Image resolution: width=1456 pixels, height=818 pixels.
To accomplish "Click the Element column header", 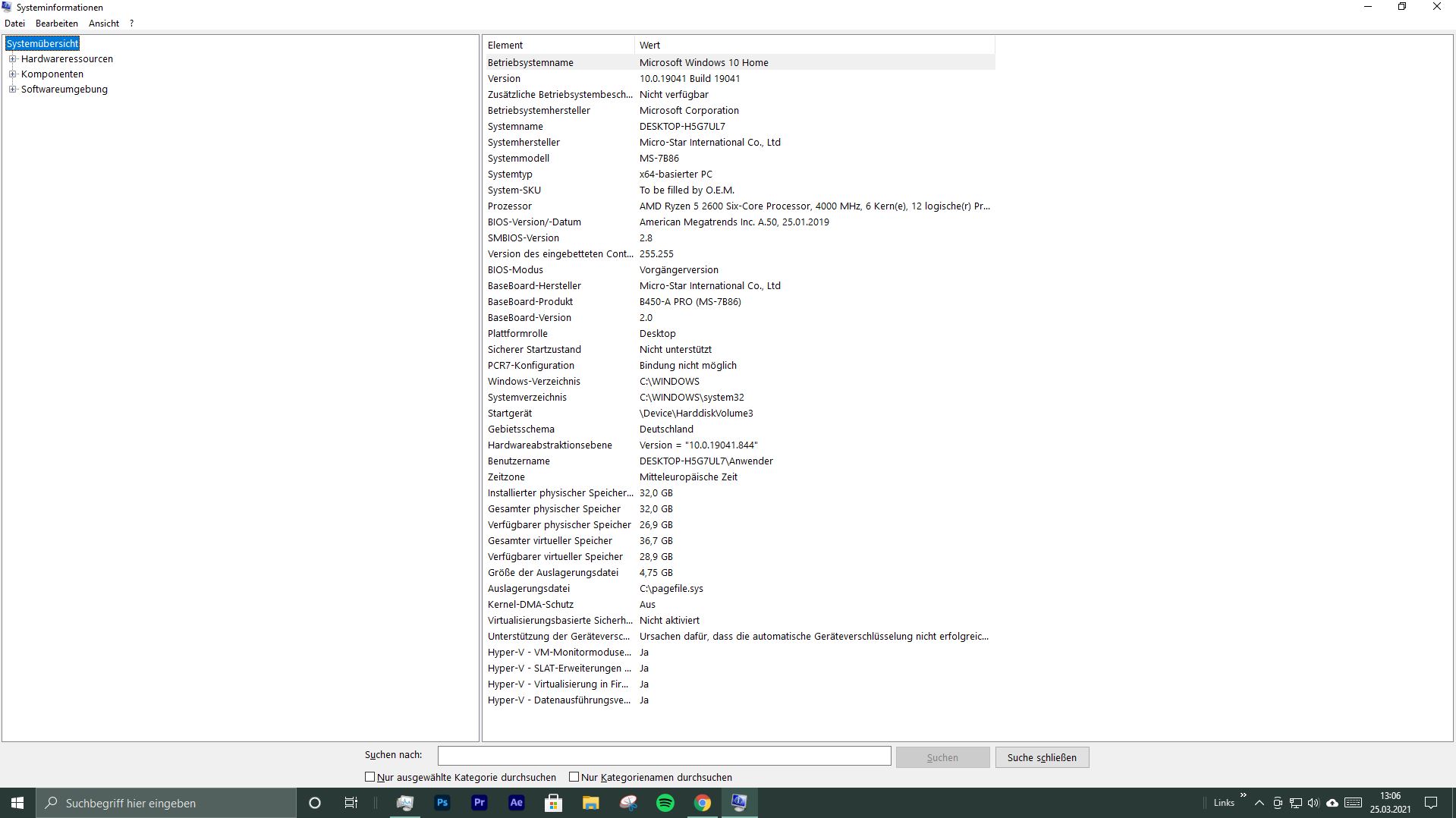I will pyautogui.click(x=558, y=46).
